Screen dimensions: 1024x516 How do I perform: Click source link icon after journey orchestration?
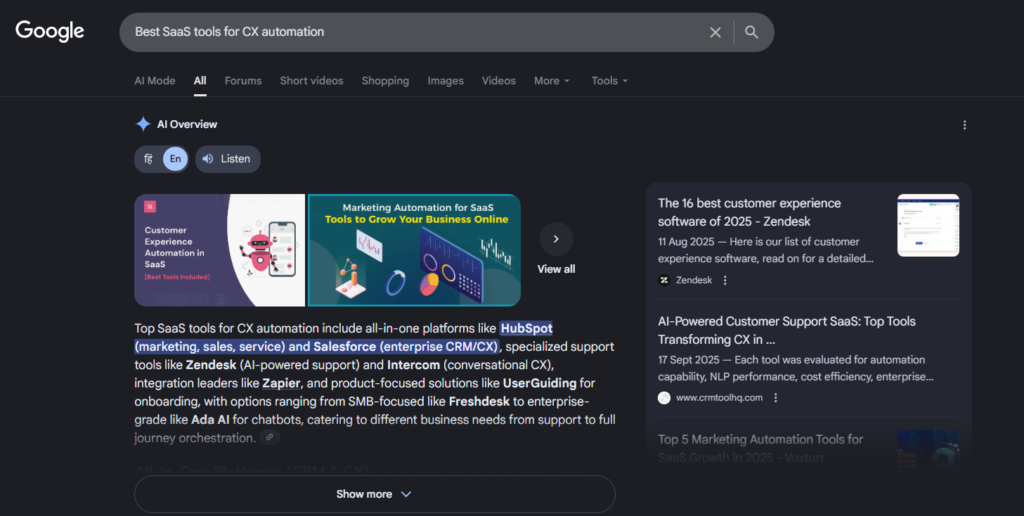(x=270, y=438)
